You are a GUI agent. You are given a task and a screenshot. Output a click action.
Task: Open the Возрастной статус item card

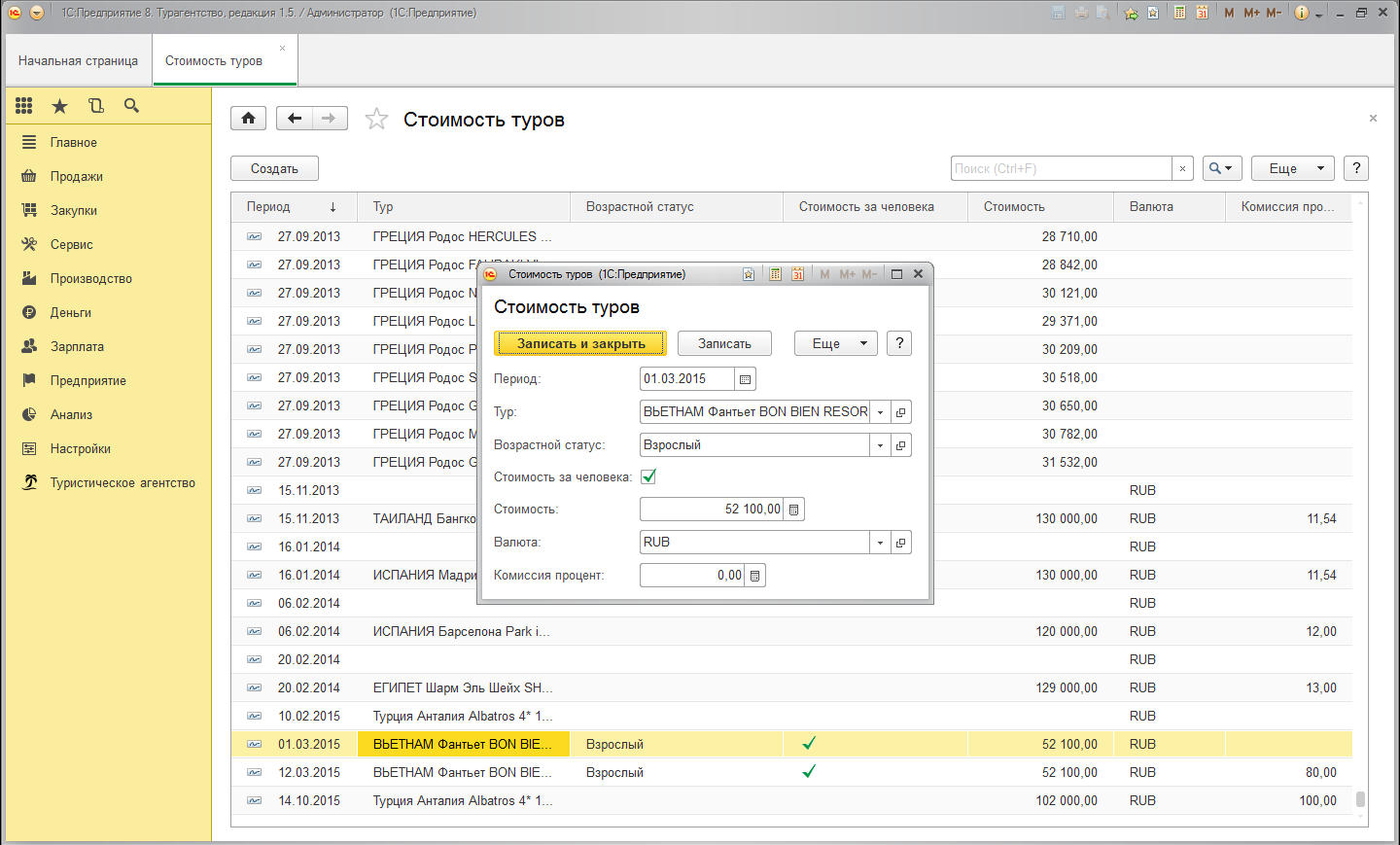[901, 445]
